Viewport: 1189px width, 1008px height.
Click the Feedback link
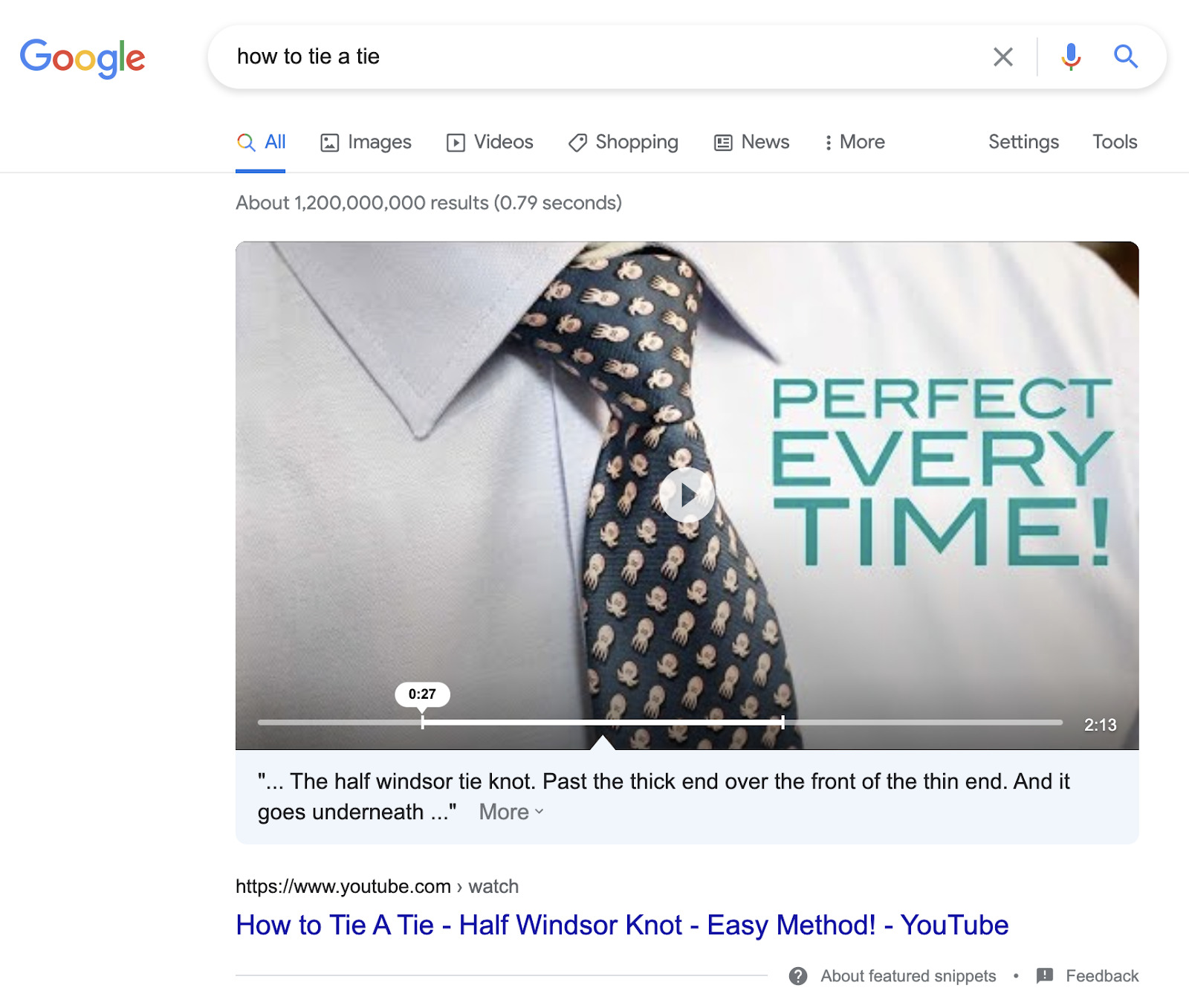pos(1101,976)
